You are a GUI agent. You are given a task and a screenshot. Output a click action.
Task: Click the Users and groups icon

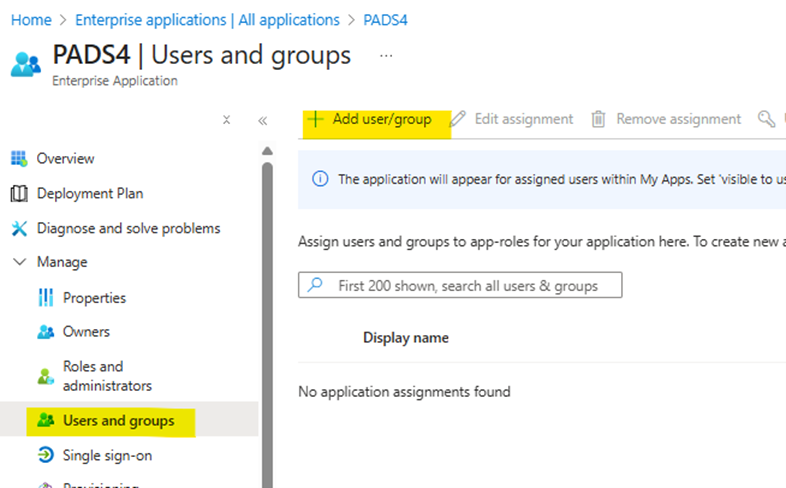(46, 420)
